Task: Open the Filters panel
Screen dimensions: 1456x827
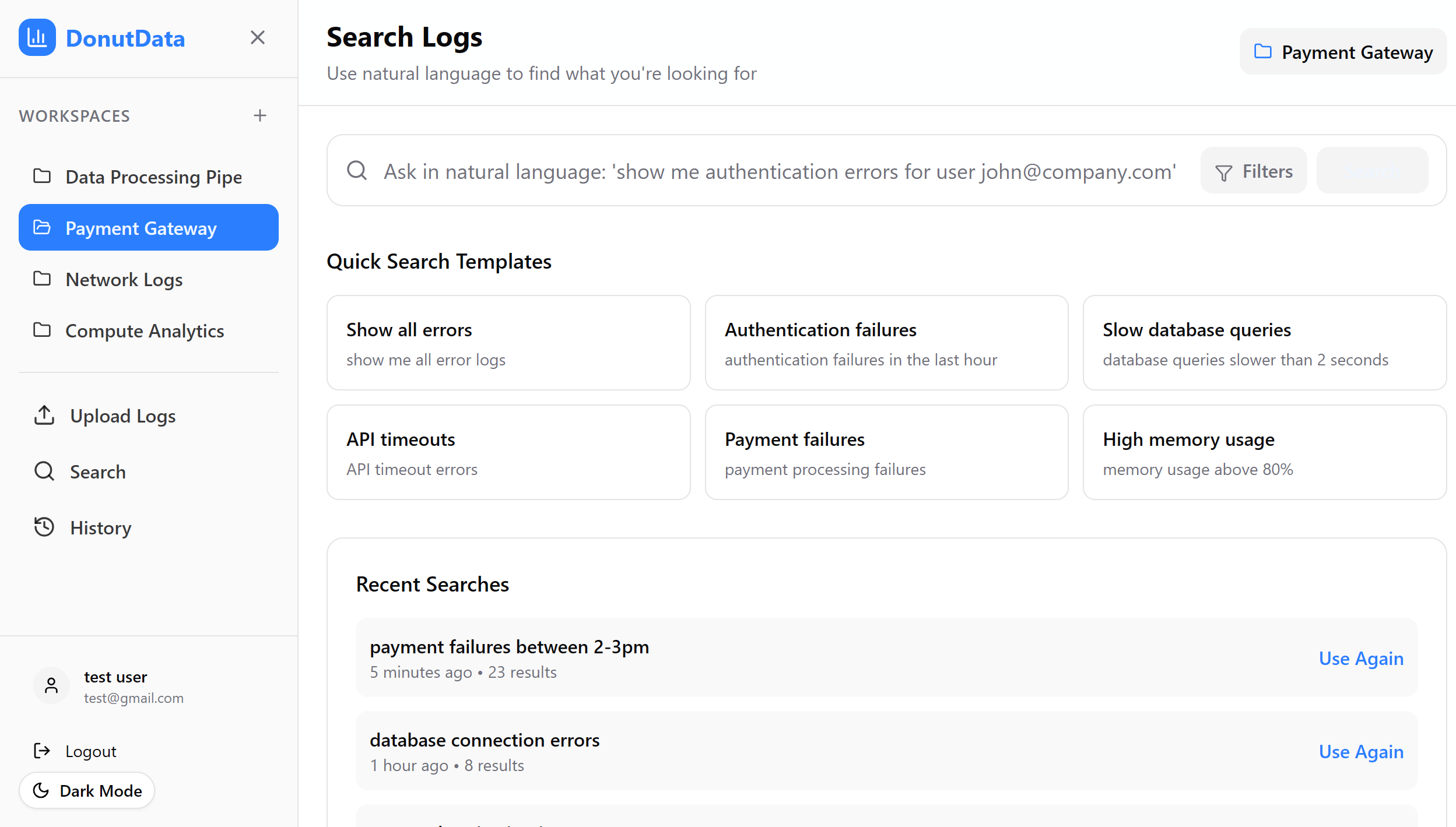Action: [1253, 171]
